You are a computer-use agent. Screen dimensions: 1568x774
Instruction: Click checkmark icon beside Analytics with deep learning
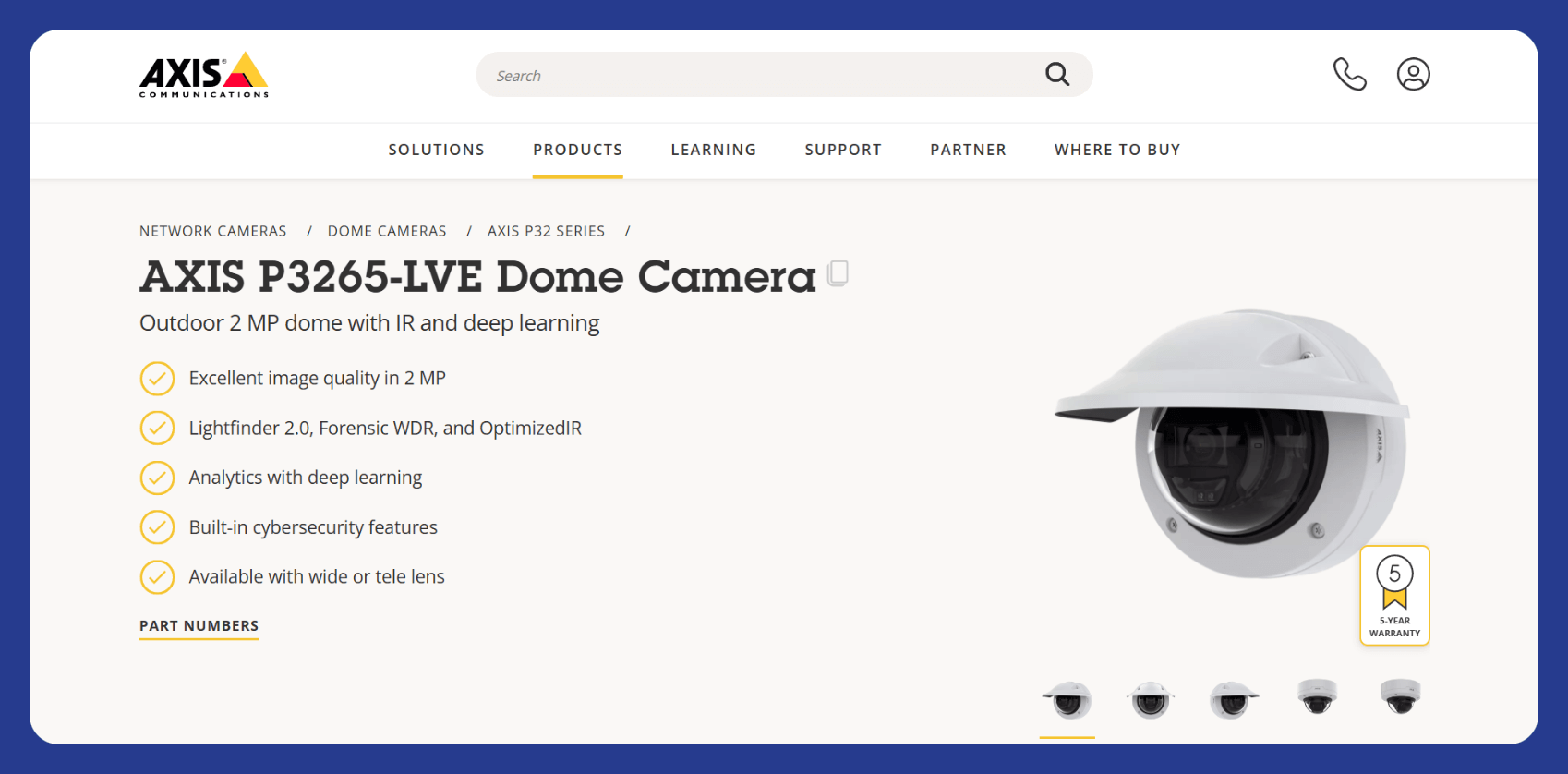[157, 478]
